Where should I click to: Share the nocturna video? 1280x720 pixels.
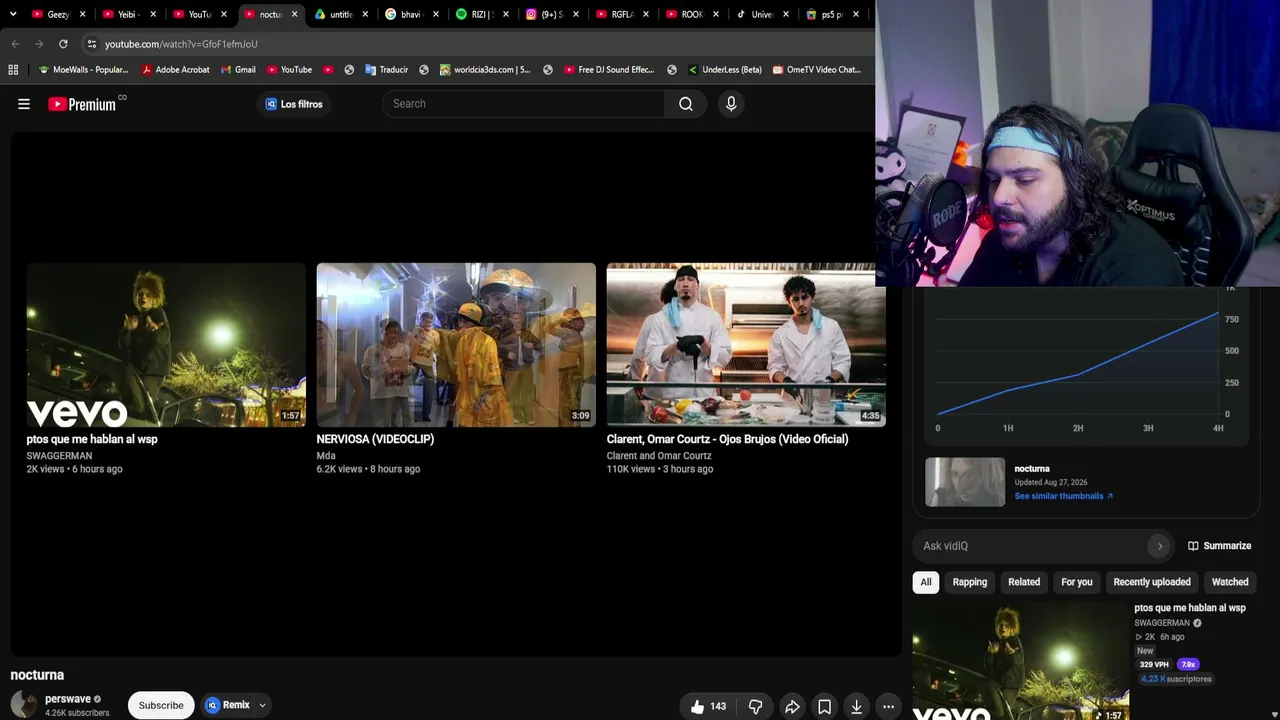(x=792, y=706)
